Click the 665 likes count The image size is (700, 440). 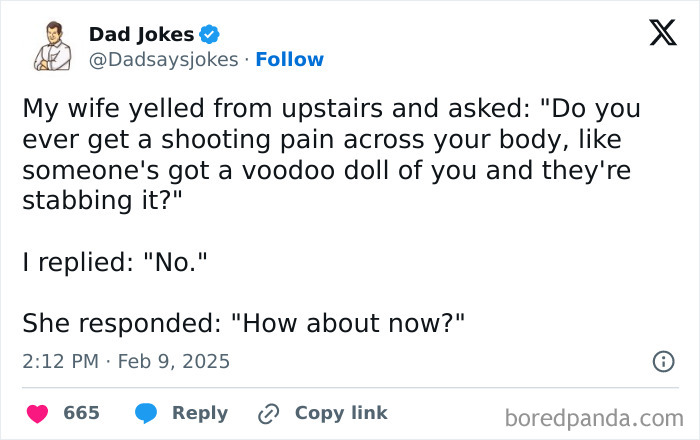81,413
